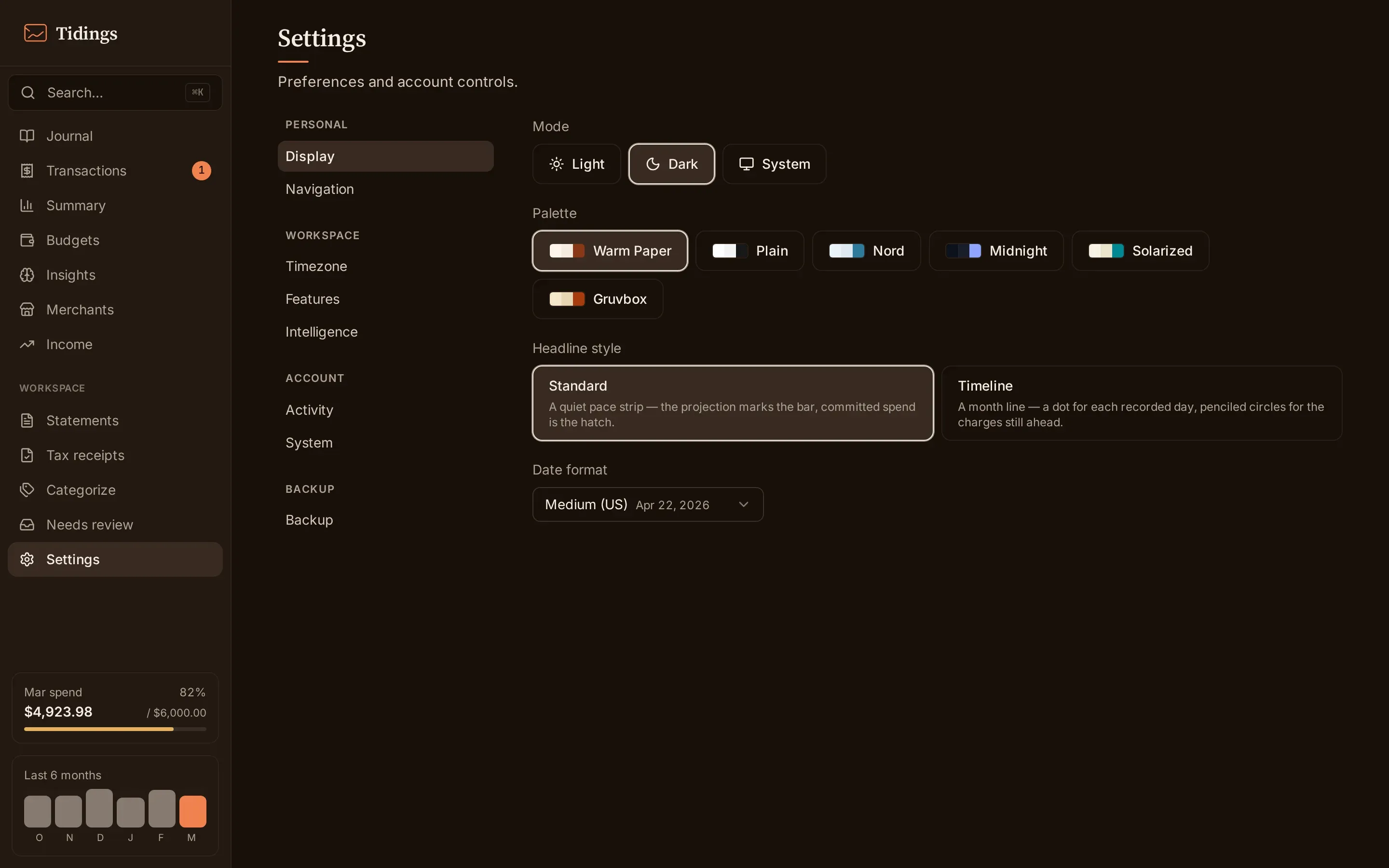This screenshot has width=1389, height=868.
Task: Select the Dark mode option
Action: click(671, 164)
